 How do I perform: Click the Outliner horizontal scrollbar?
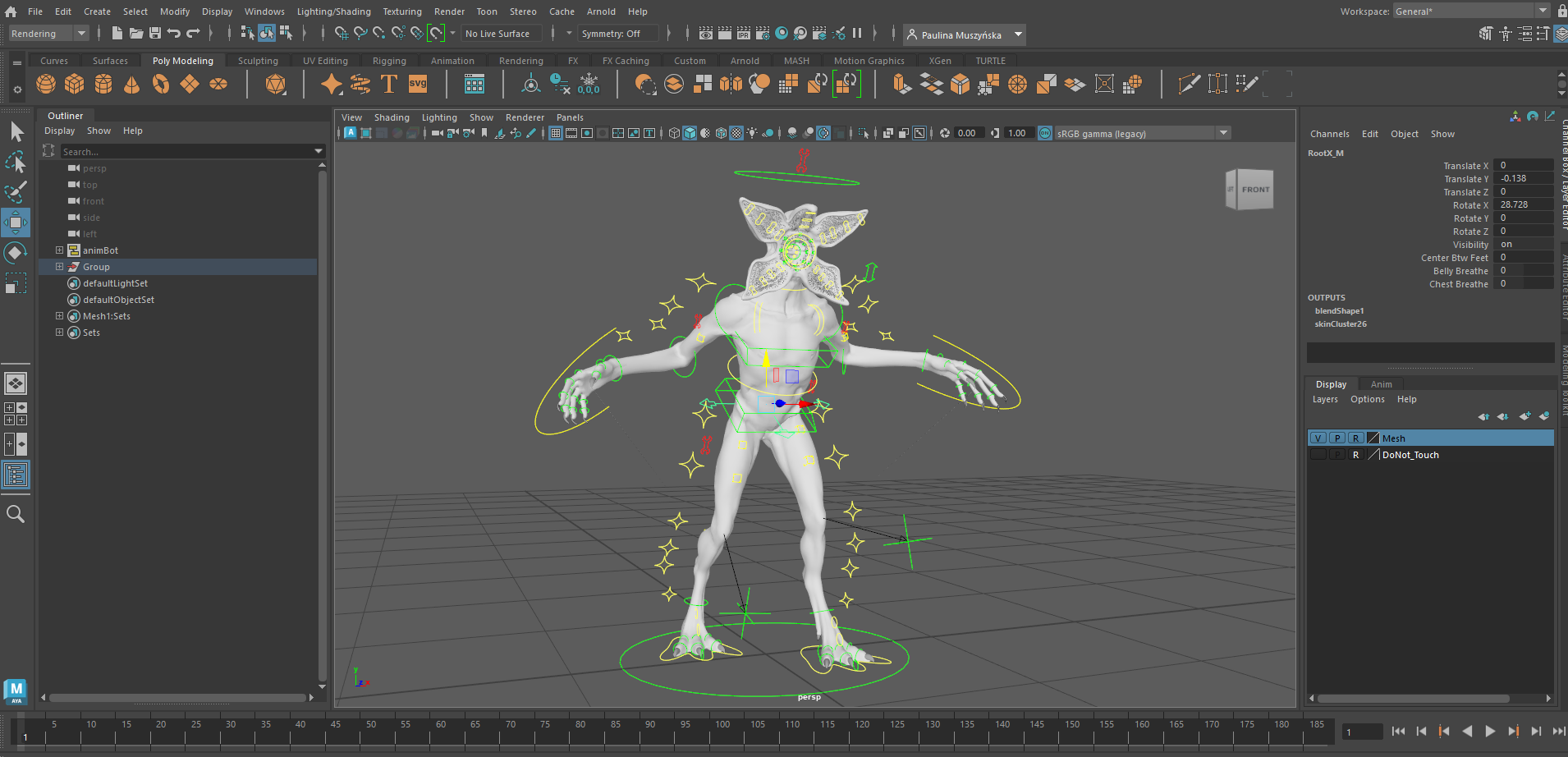(x=177, y=698)
